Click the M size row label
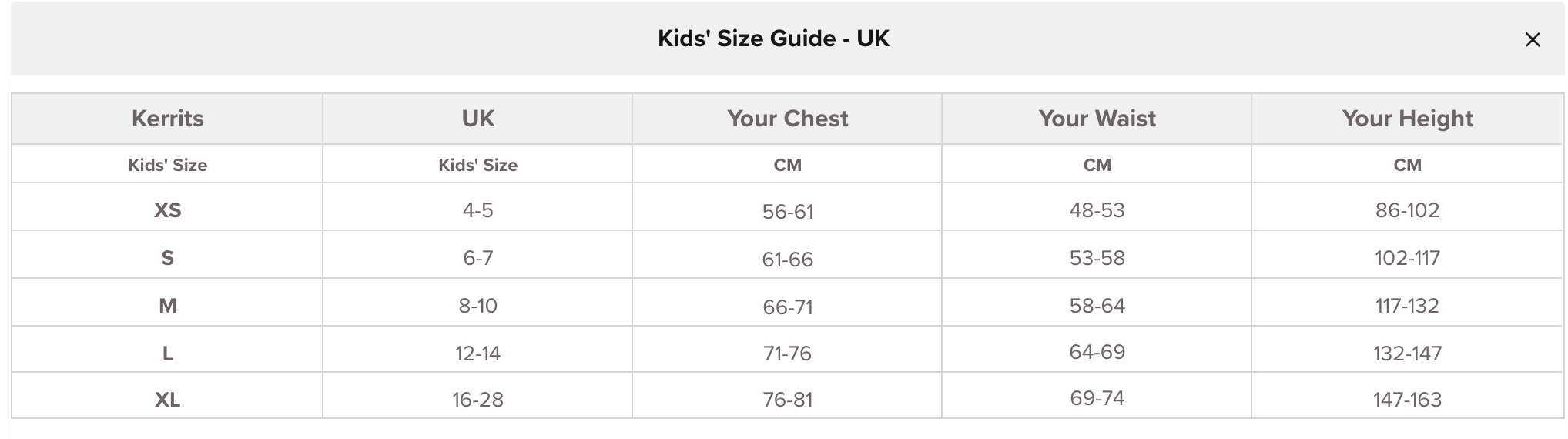The image size is (1568, 439). [167, 306]
